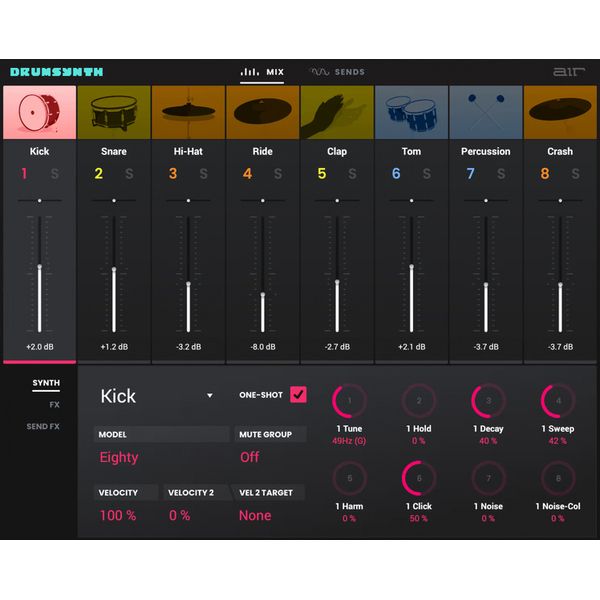This screenshot has width=600, height=600.
Task: Solo the Snare channel
Action: tap(129, 174)
